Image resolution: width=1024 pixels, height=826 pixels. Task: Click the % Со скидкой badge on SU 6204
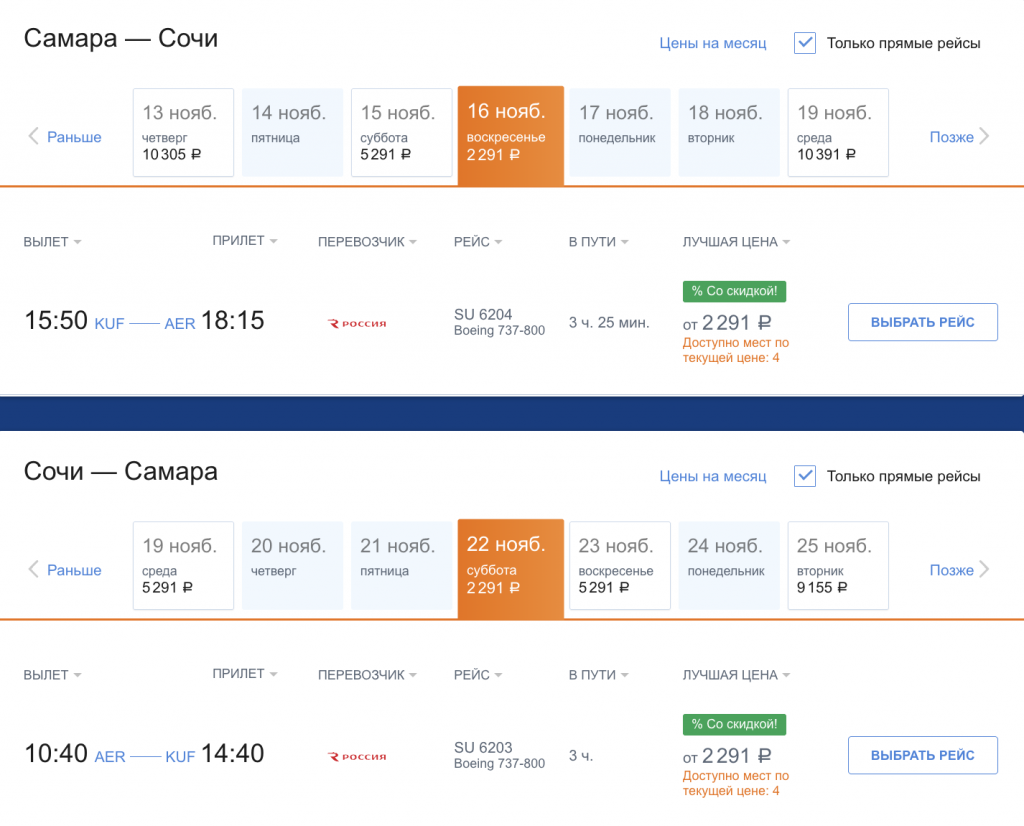coord(735,291)
